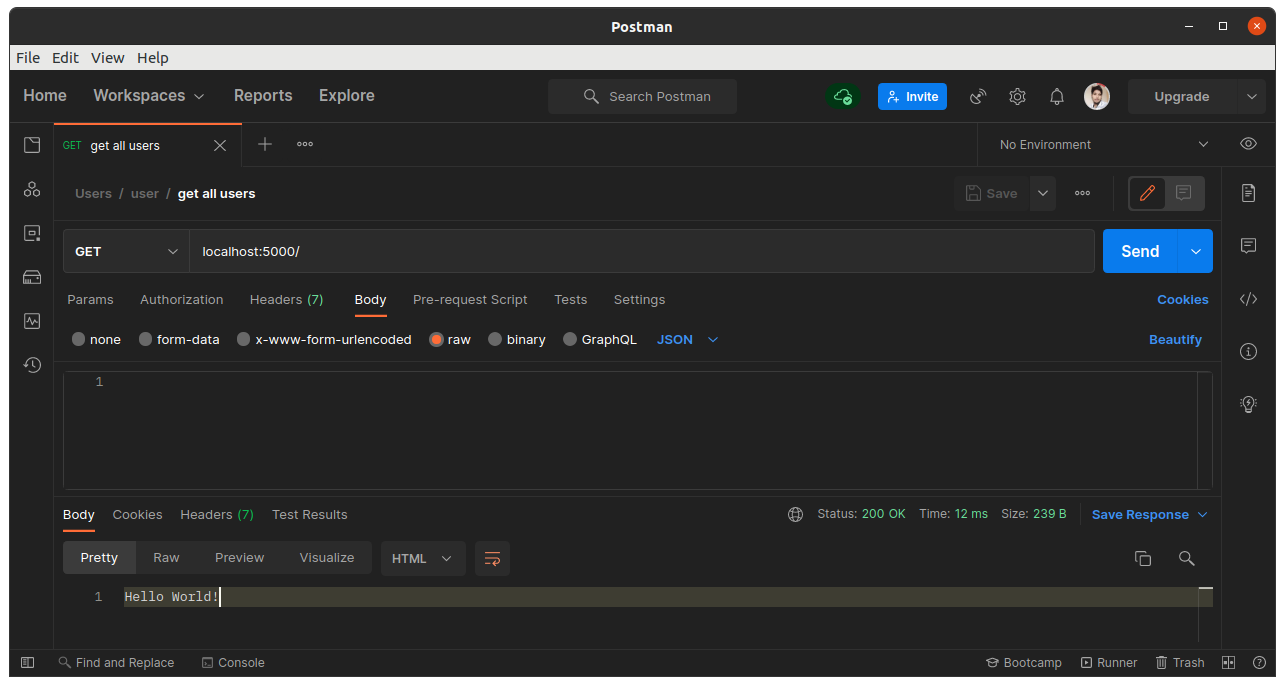This screenshot has width=1285, height=686.
Task: Switch to the Authorization tab
Action: click(x=182, y=300)
